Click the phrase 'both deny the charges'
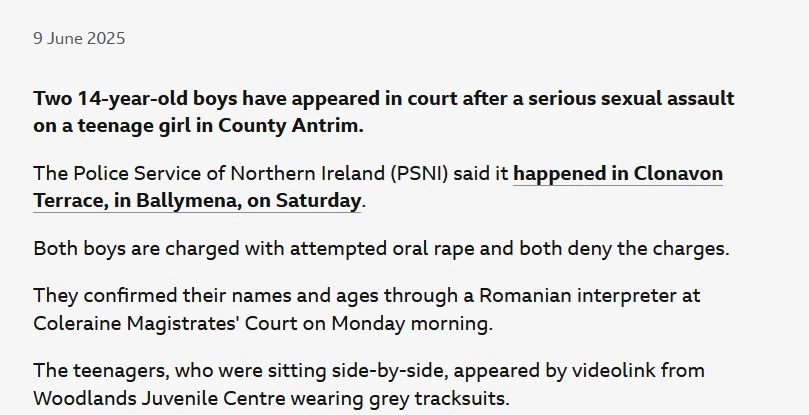This screenshot has width=809, height=415. [x=624, y=249]
